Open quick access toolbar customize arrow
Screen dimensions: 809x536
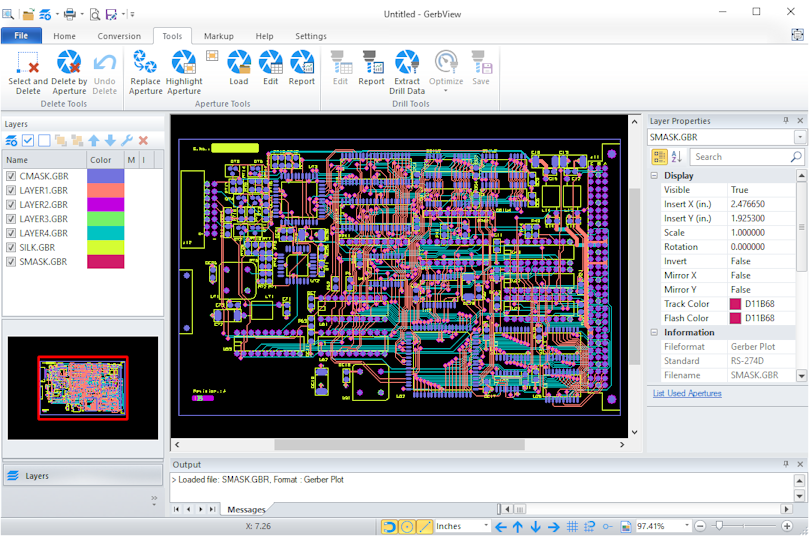[132, 14]
